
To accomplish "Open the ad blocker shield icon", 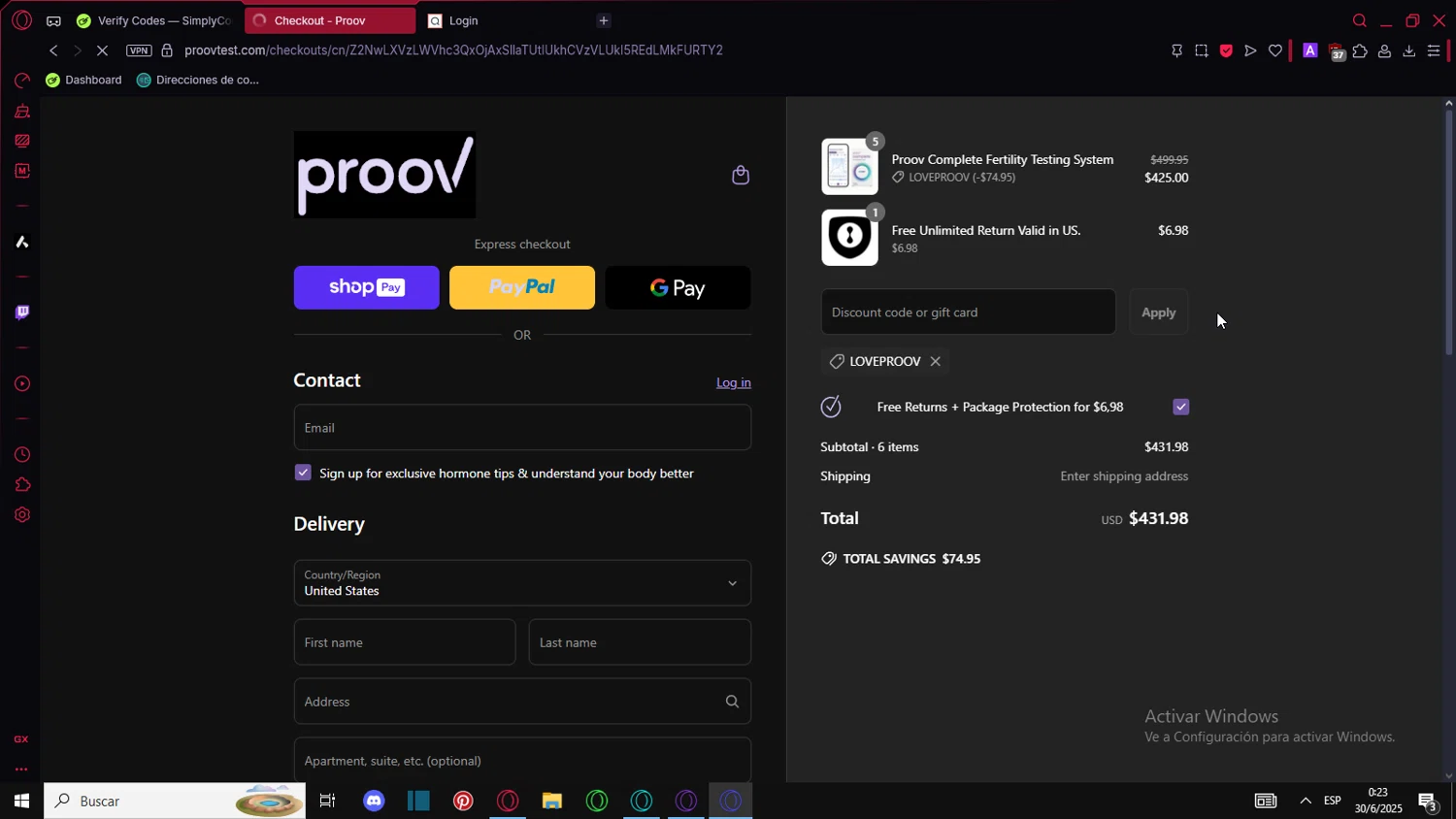I will tap(1226, 50).
